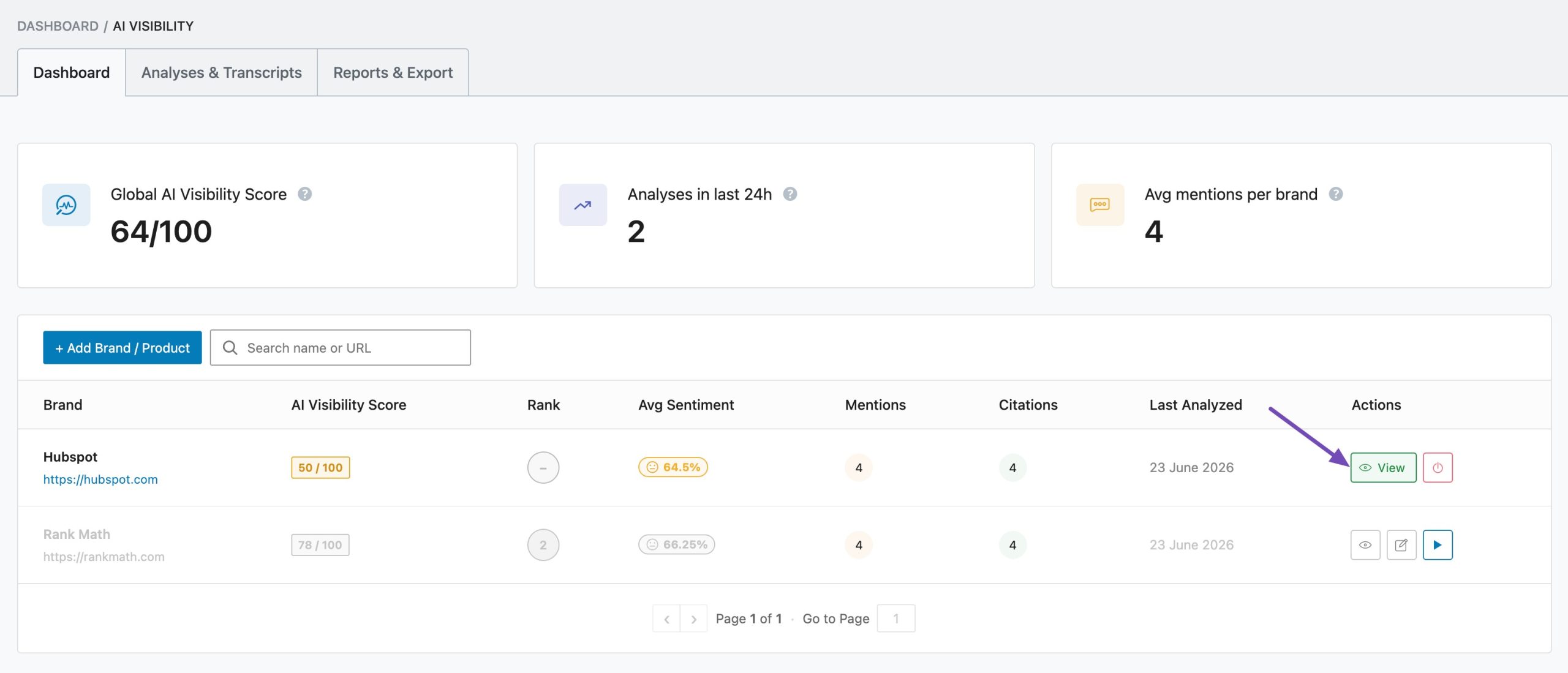Screen dimensions: 1568x673
Task: Click the Brand column header
Action: click(62, 405)
